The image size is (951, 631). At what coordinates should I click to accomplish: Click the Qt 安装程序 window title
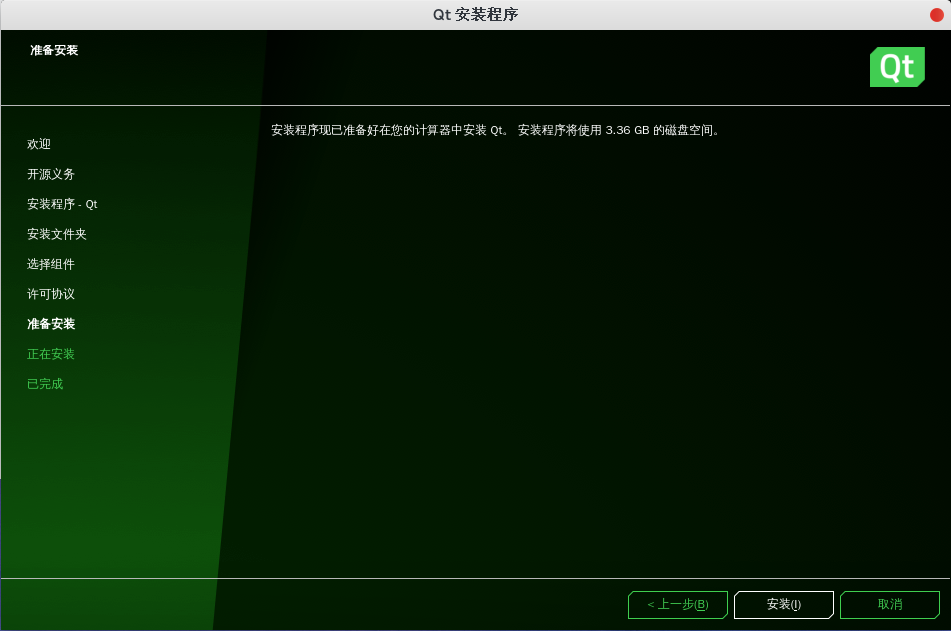pyautogui.click(x=475, y=14)
